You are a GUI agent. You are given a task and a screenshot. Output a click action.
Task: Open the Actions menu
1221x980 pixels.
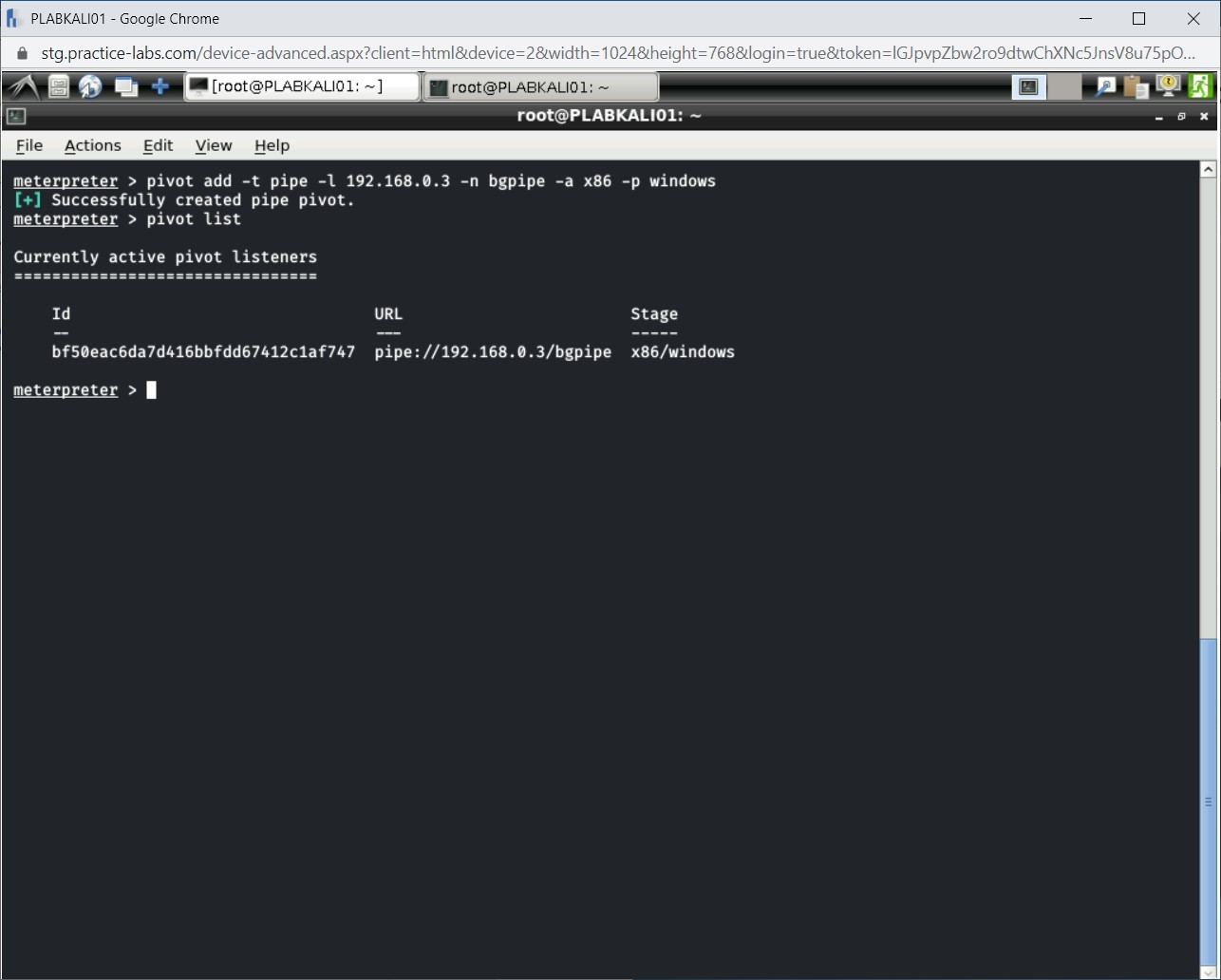click(92, 145)
